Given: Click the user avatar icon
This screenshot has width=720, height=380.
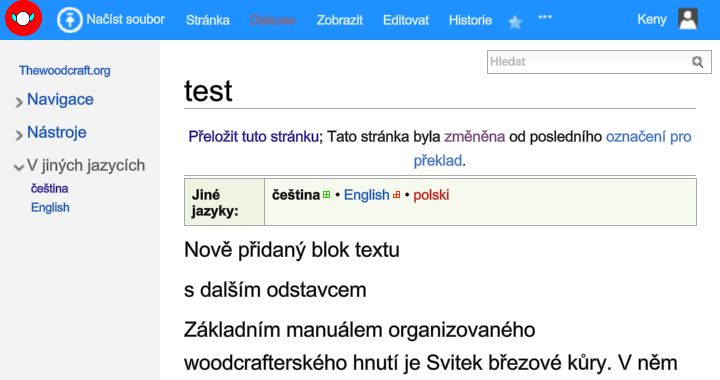Looking at the screenshot, I should 688,19.
